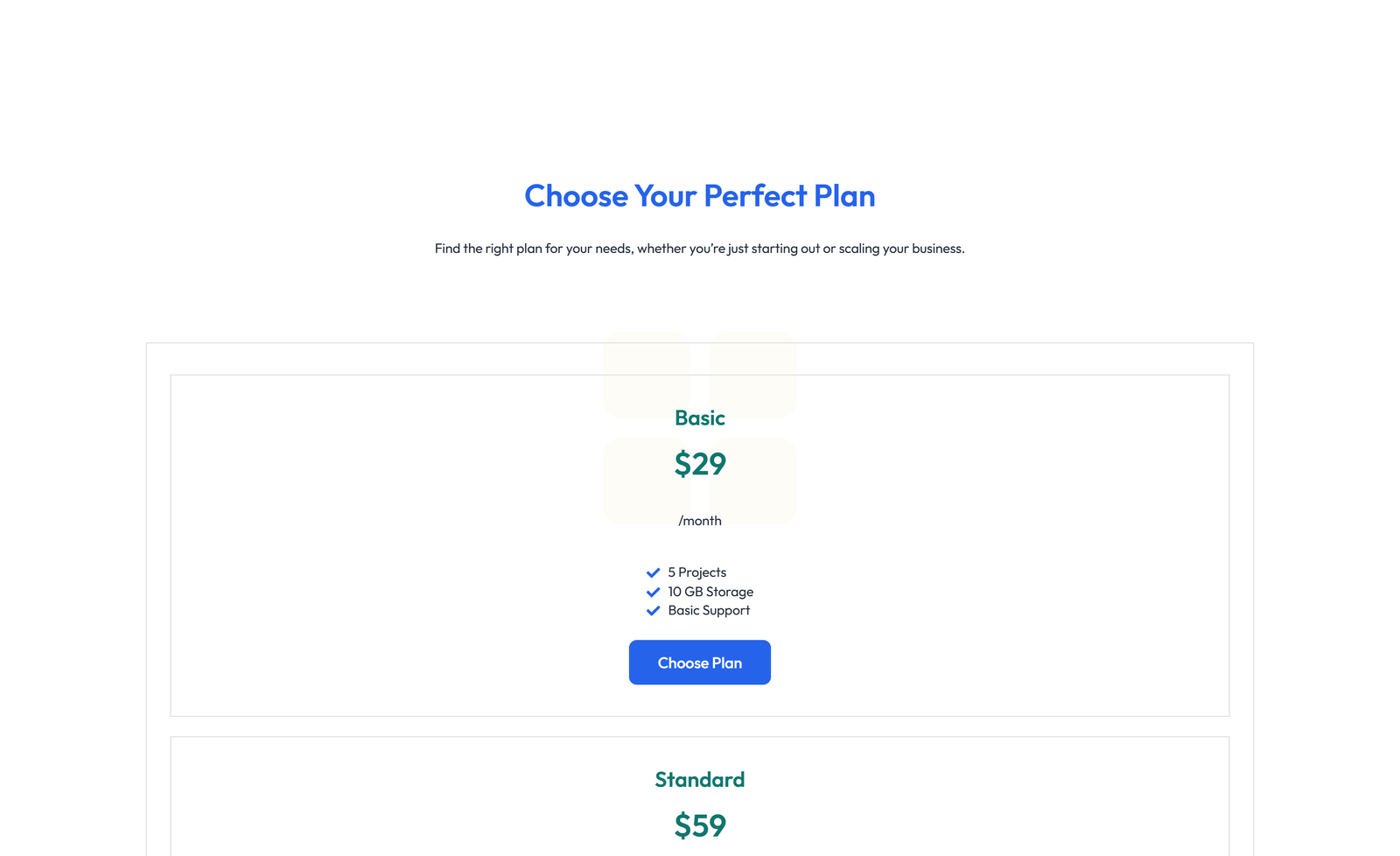Screen dimensions: 1400x856
Task: Click the blue checkmark beside 5 Projects
Action: pos(653,572)
